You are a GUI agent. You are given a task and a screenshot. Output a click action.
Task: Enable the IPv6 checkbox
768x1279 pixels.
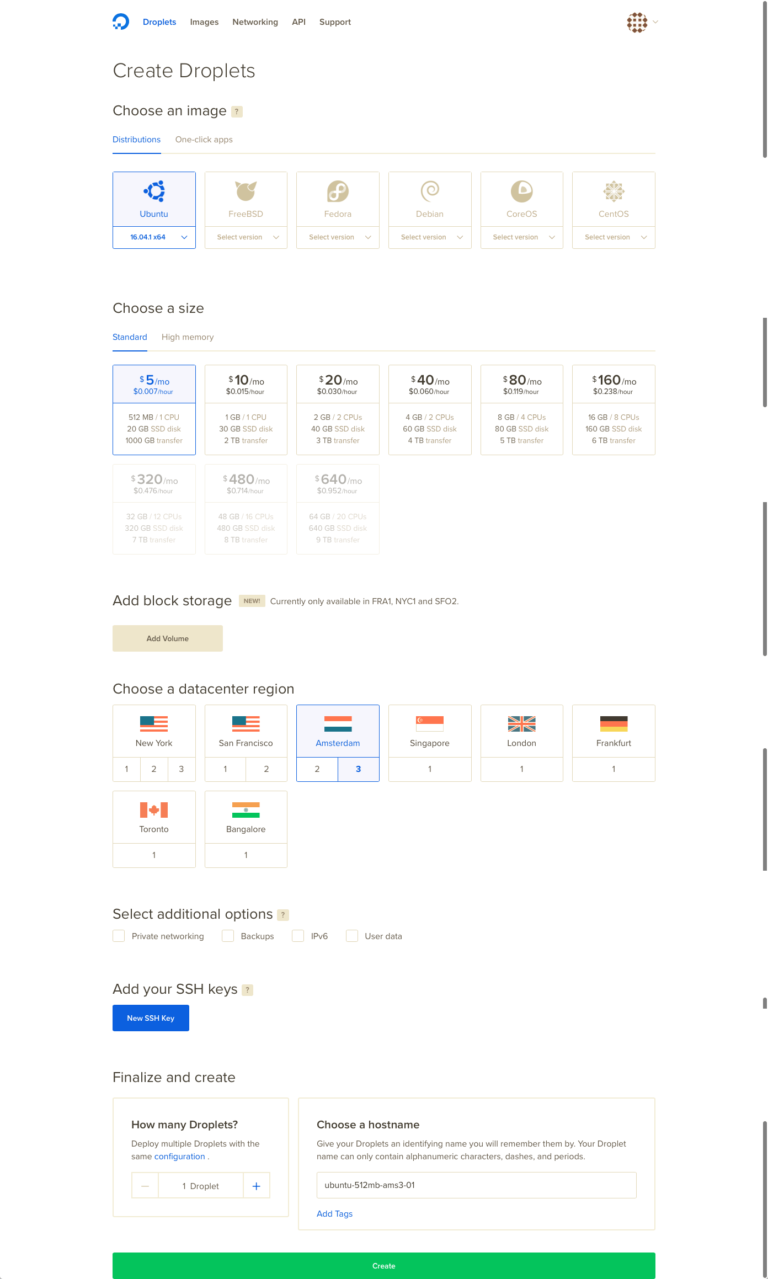[x=298, y=936]
